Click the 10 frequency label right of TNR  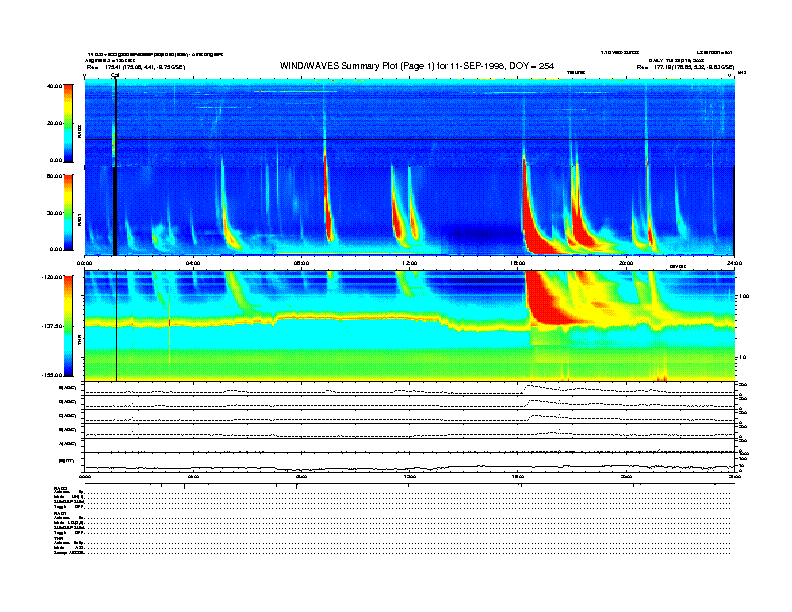pos(742,358)
